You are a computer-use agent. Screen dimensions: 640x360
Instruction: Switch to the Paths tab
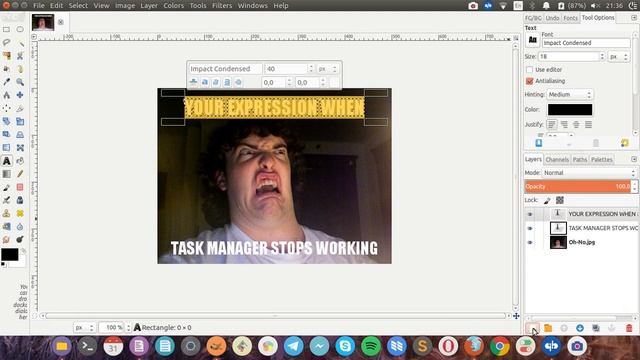pos(580,160)
